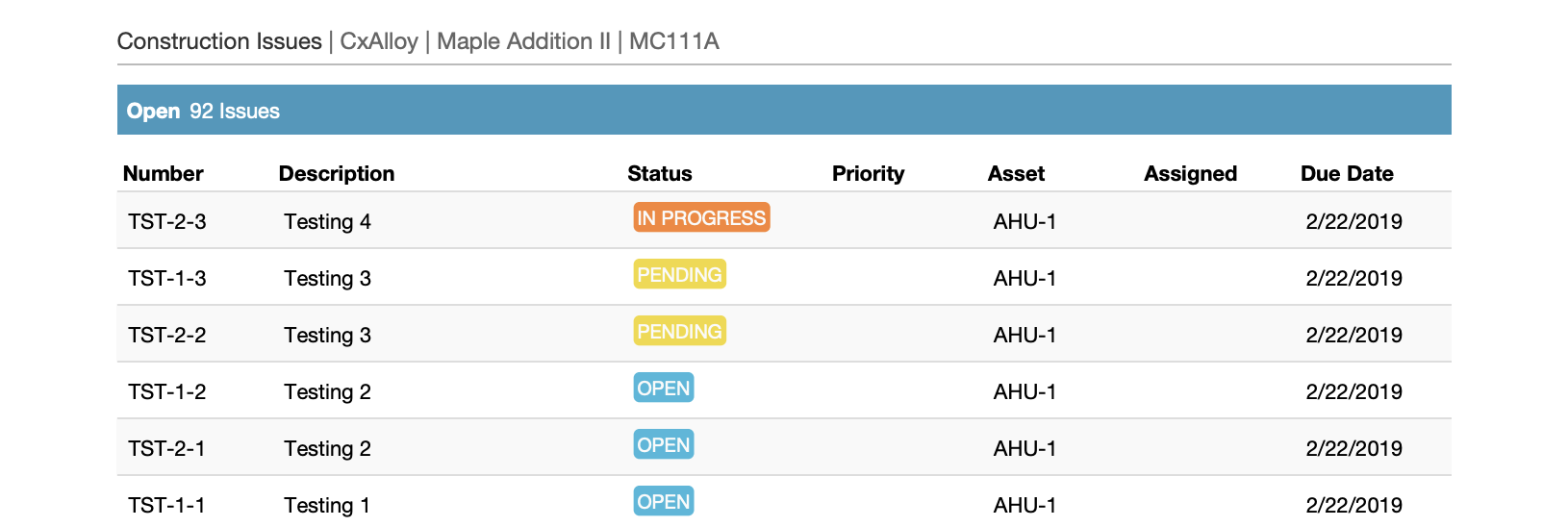Click PENDING badge on TST-1-3 row
The height and width of the screenshot is (527, 1568).
coord(679,274)
